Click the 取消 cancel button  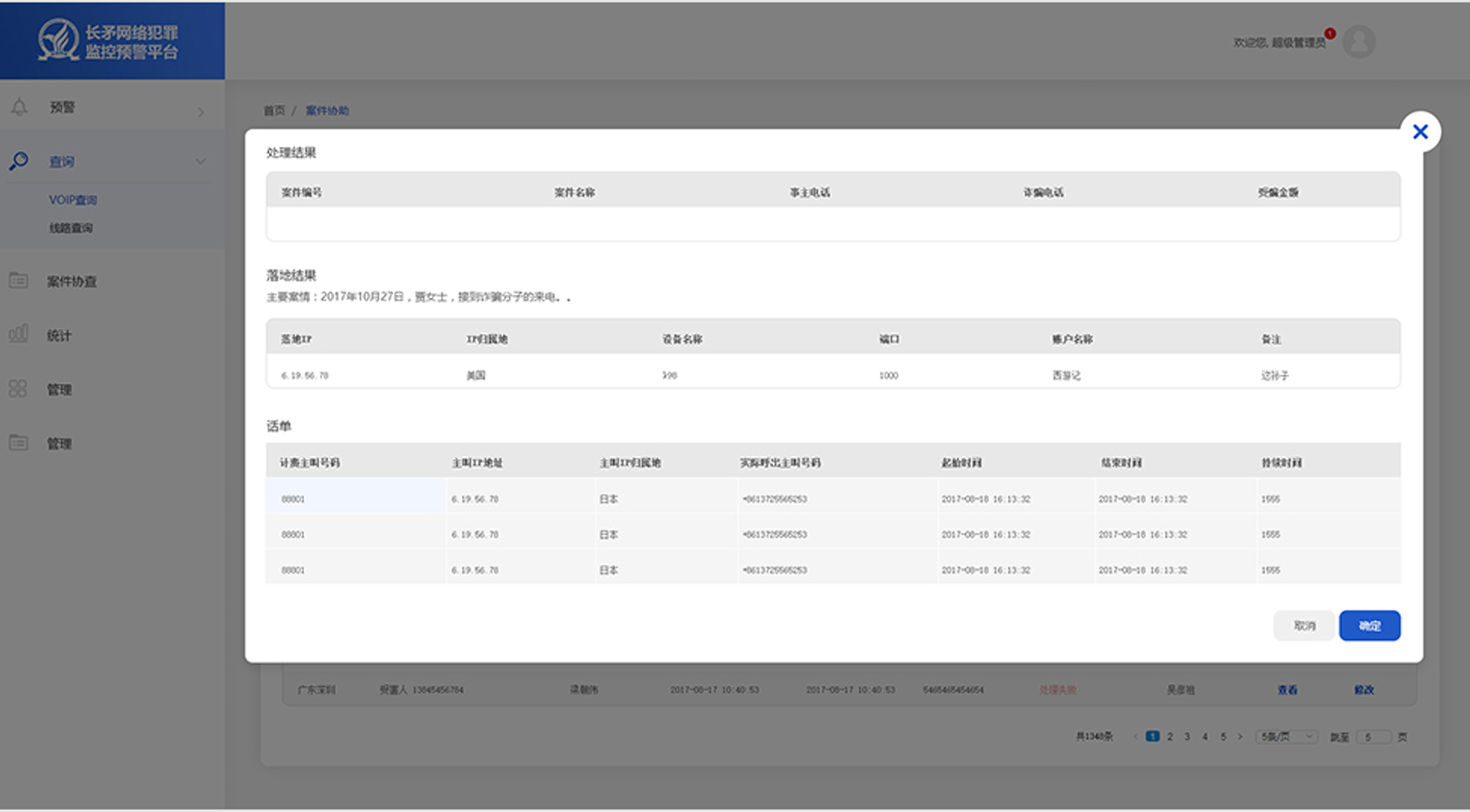[1305, 625]
